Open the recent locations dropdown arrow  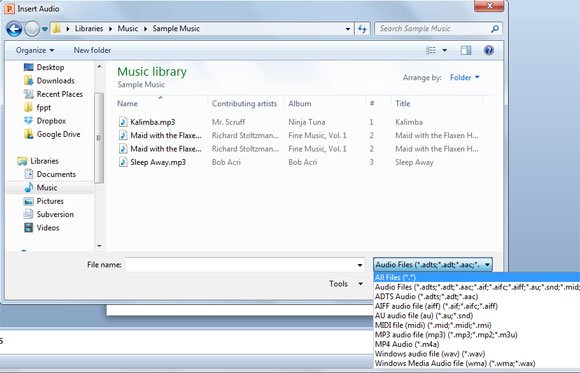point(45,29)
